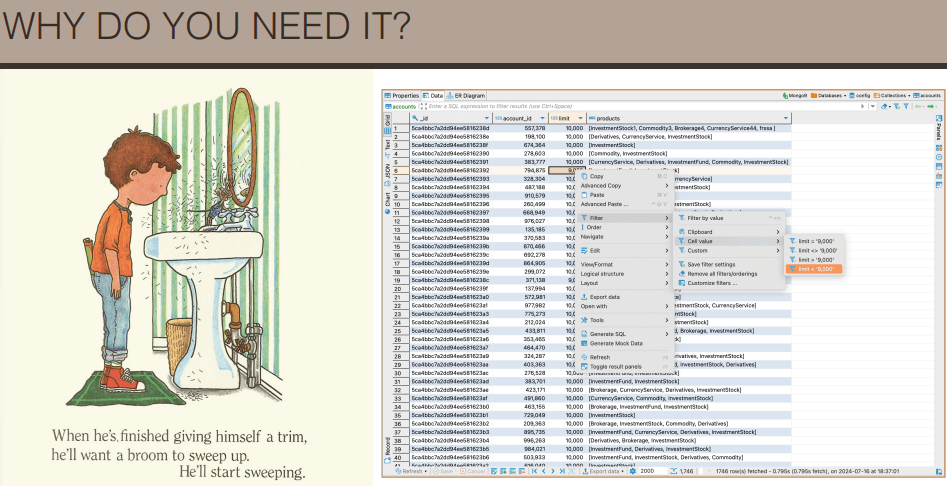Apply filter limit <> '9,000'
The image size is (947, 486).
coord(814,251)
